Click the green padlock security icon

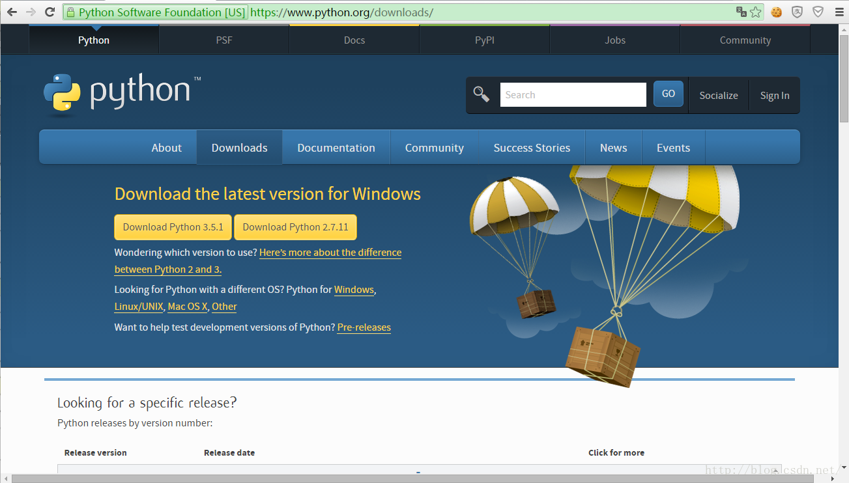click(x=70, y=12)
